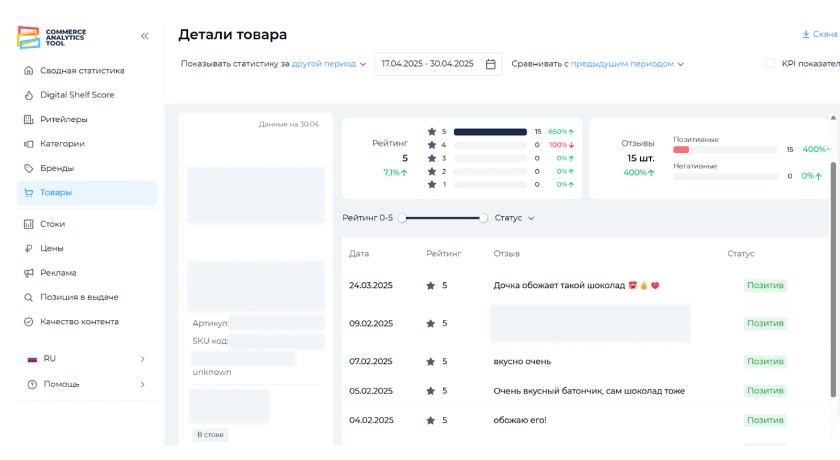Go to Бренды section
840x460 pixels.
point(87,168)
